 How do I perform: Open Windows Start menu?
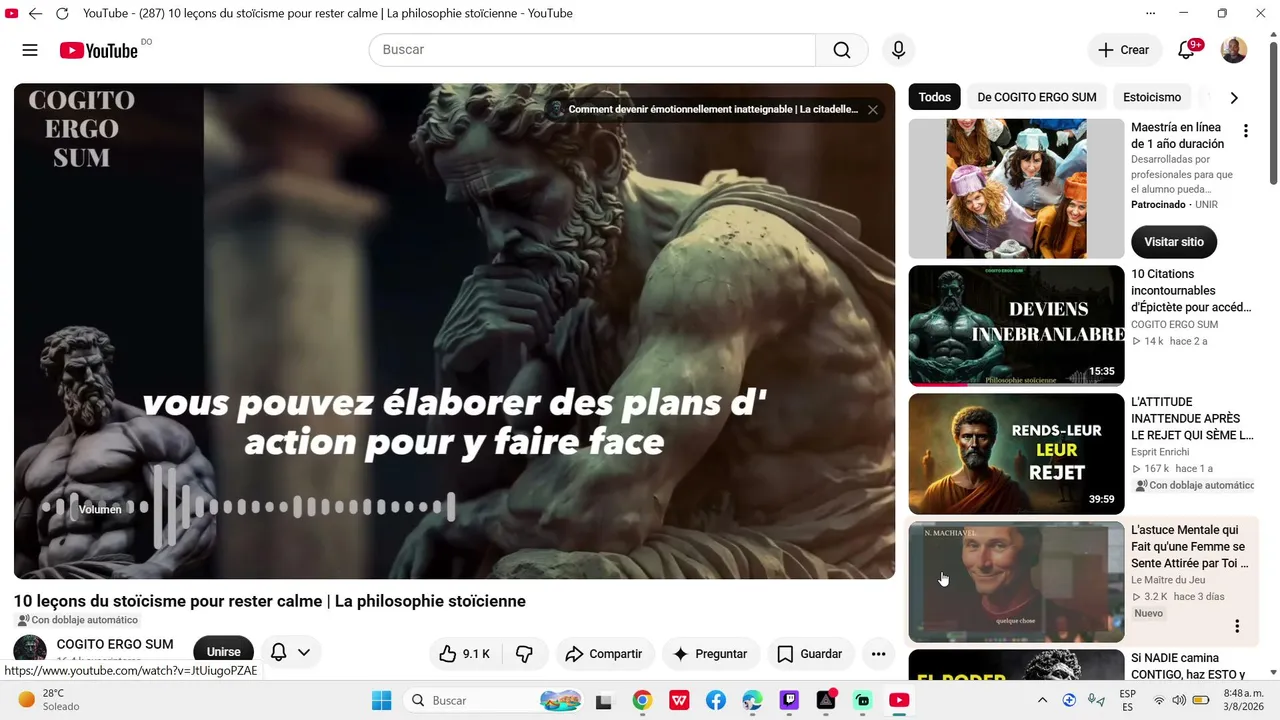coord(381,700)
